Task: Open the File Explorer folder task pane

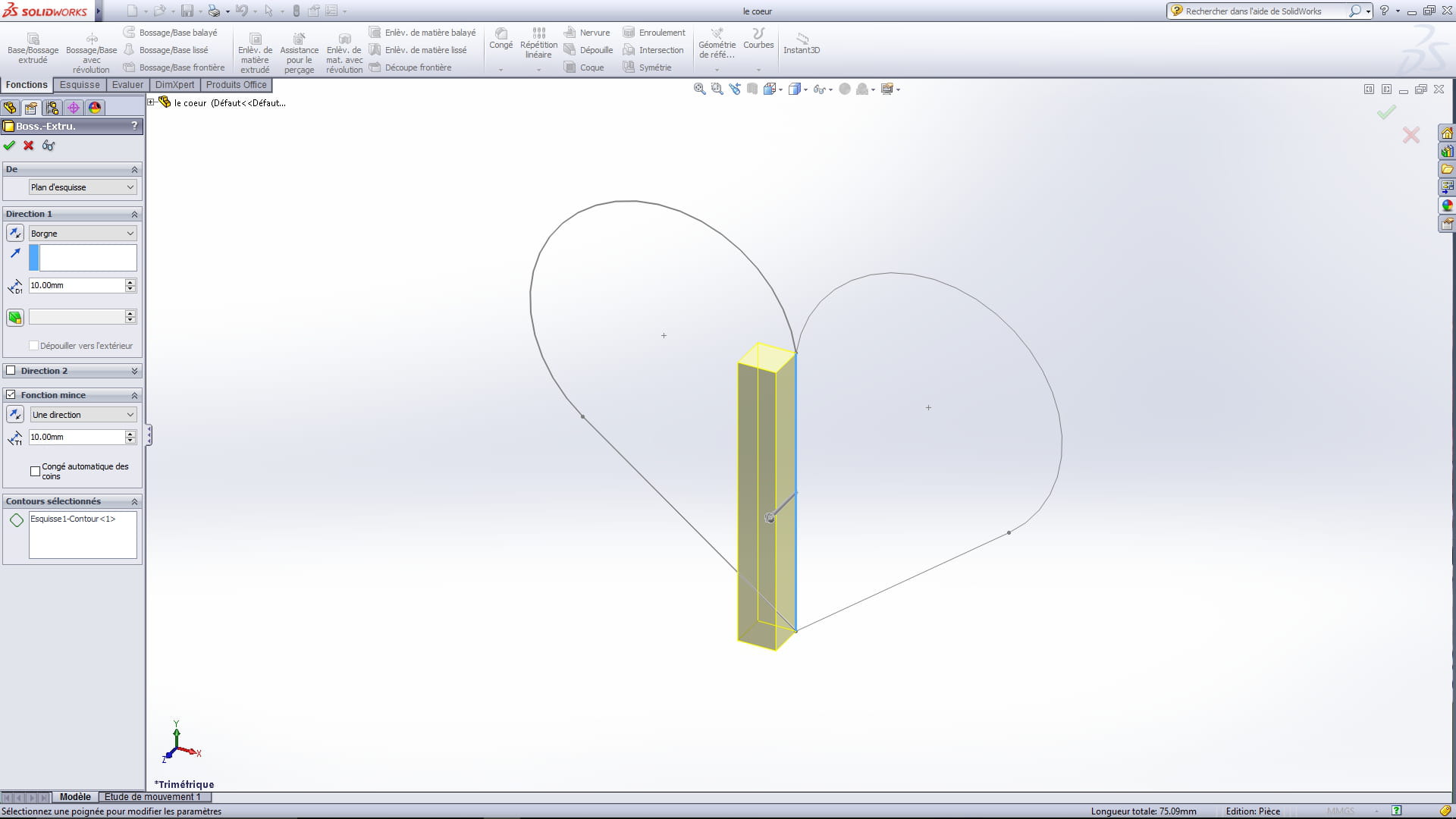Action: coord(1447,170)
